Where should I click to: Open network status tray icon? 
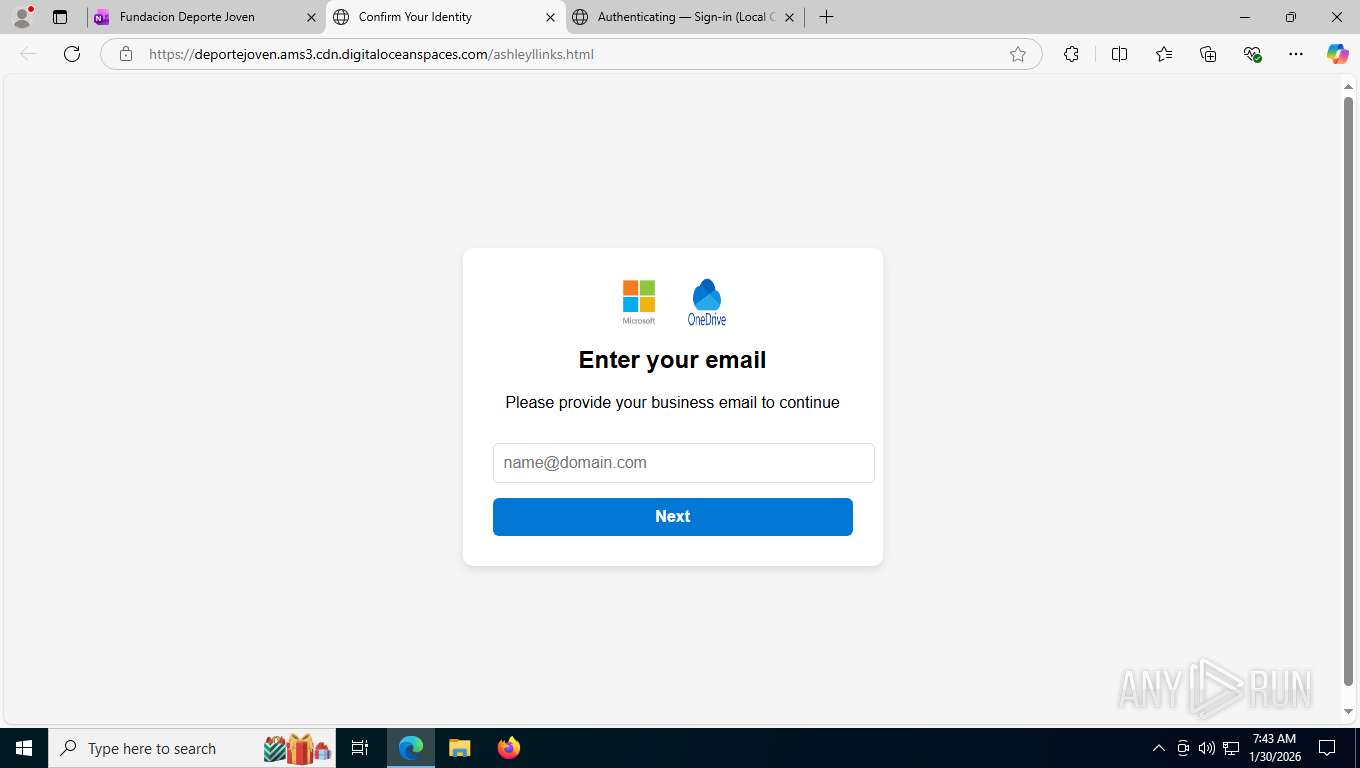click(x=1231, y=748)
